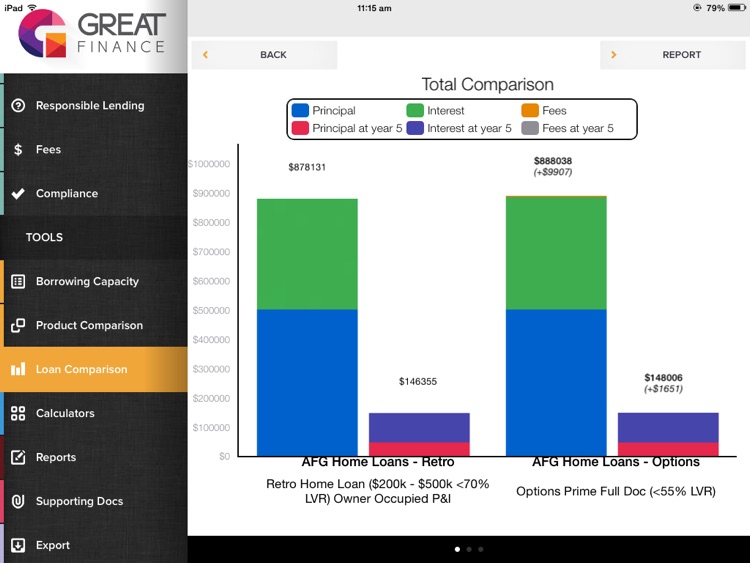Click the orange Fees legend swatch
Image resolution: width=750 pixels, height=563 pixels.
point(530,110)
